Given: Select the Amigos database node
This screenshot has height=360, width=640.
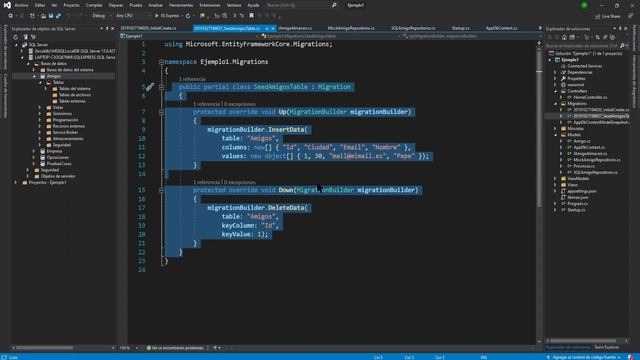Looking at the screenshot, I should [x=53, y=76].
